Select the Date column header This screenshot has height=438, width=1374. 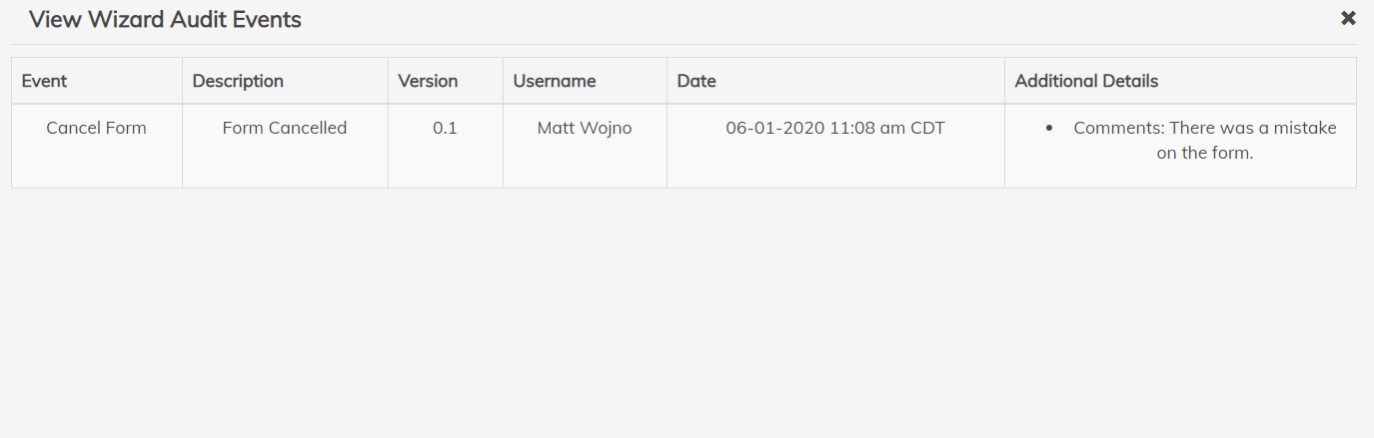coord(696,81)
